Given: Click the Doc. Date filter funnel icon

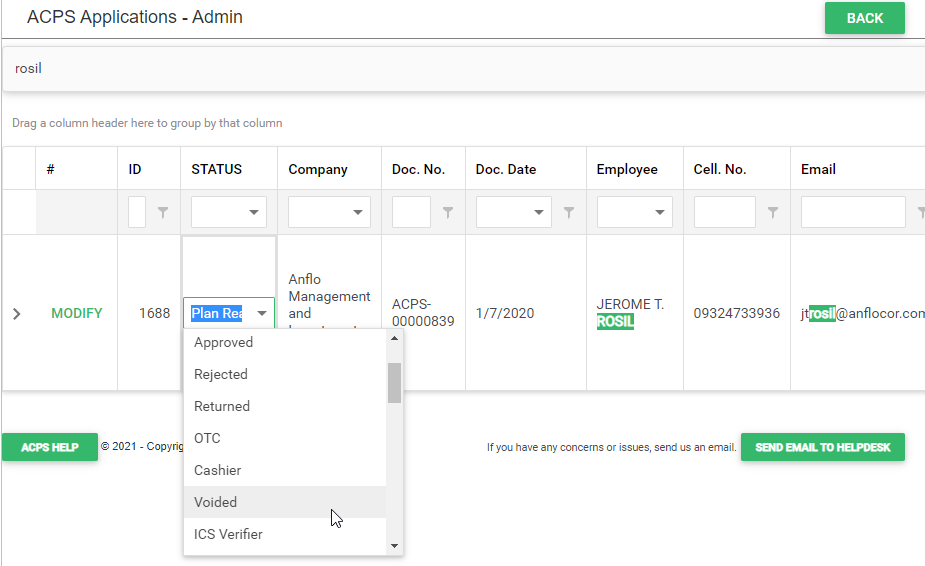Looking at the screenshot, I should click(x=569, y=212).
